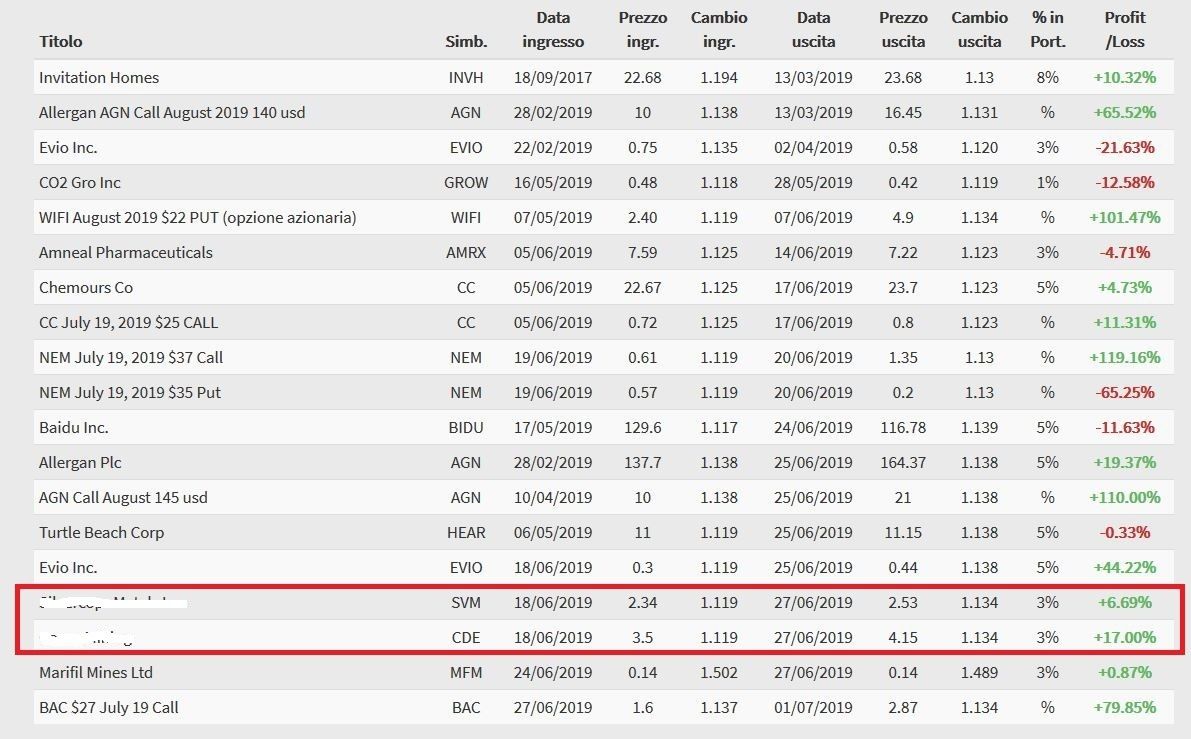Select "WIFI August 2019 $22 PUT" title
The width and height of the screenshot is (1191, 739).
(197, 217)
